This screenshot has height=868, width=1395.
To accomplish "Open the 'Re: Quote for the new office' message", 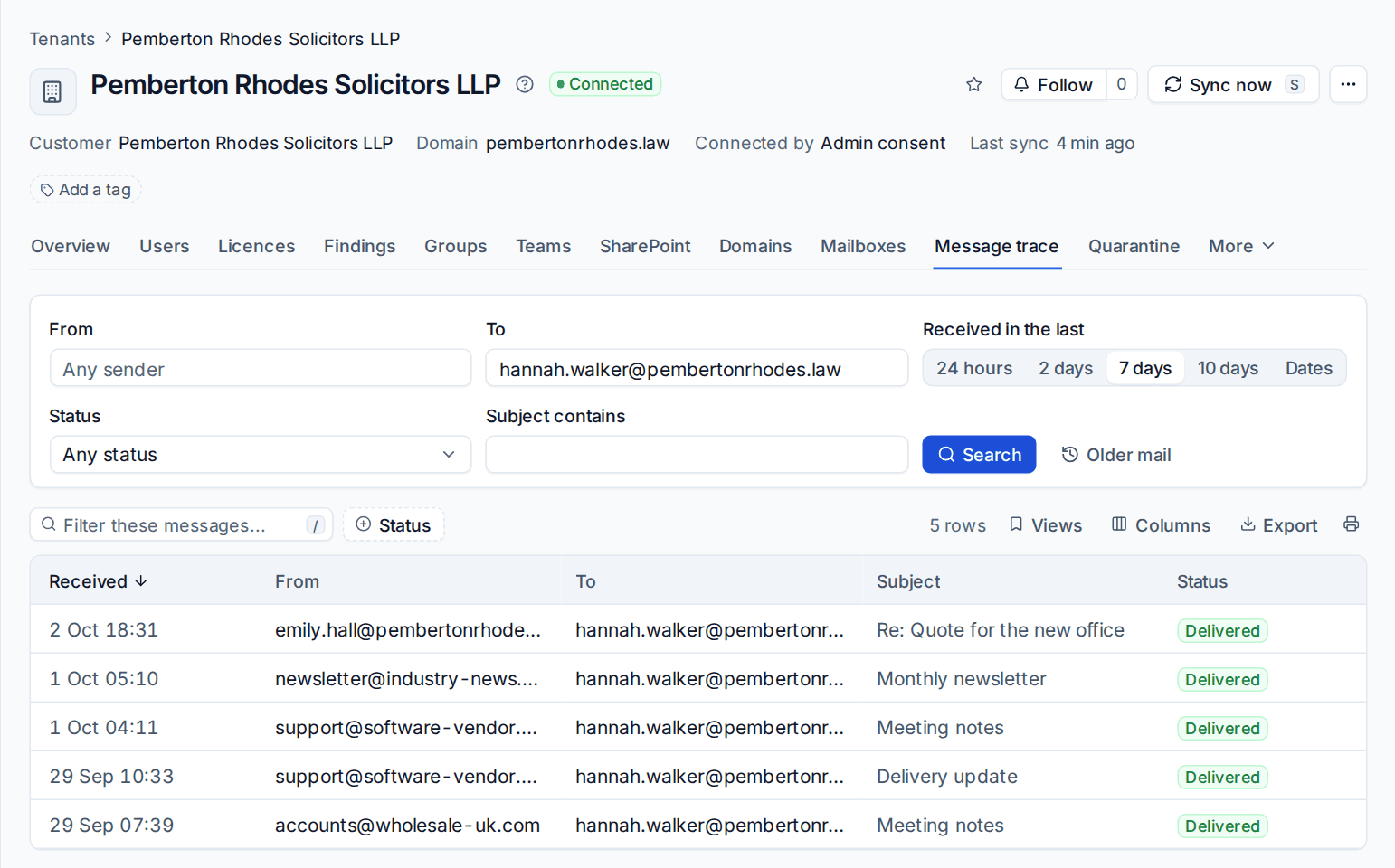I will tap(698, 630).
